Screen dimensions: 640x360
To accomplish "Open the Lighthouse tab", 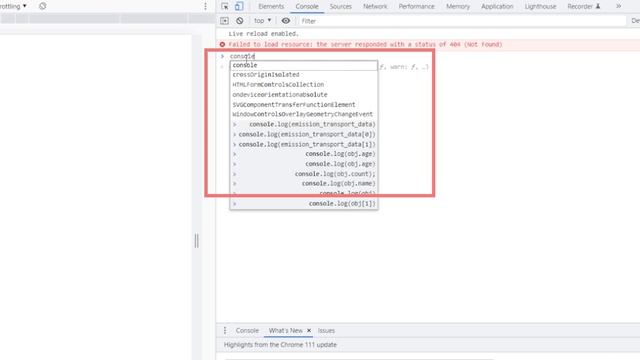I will coord(540,7).
